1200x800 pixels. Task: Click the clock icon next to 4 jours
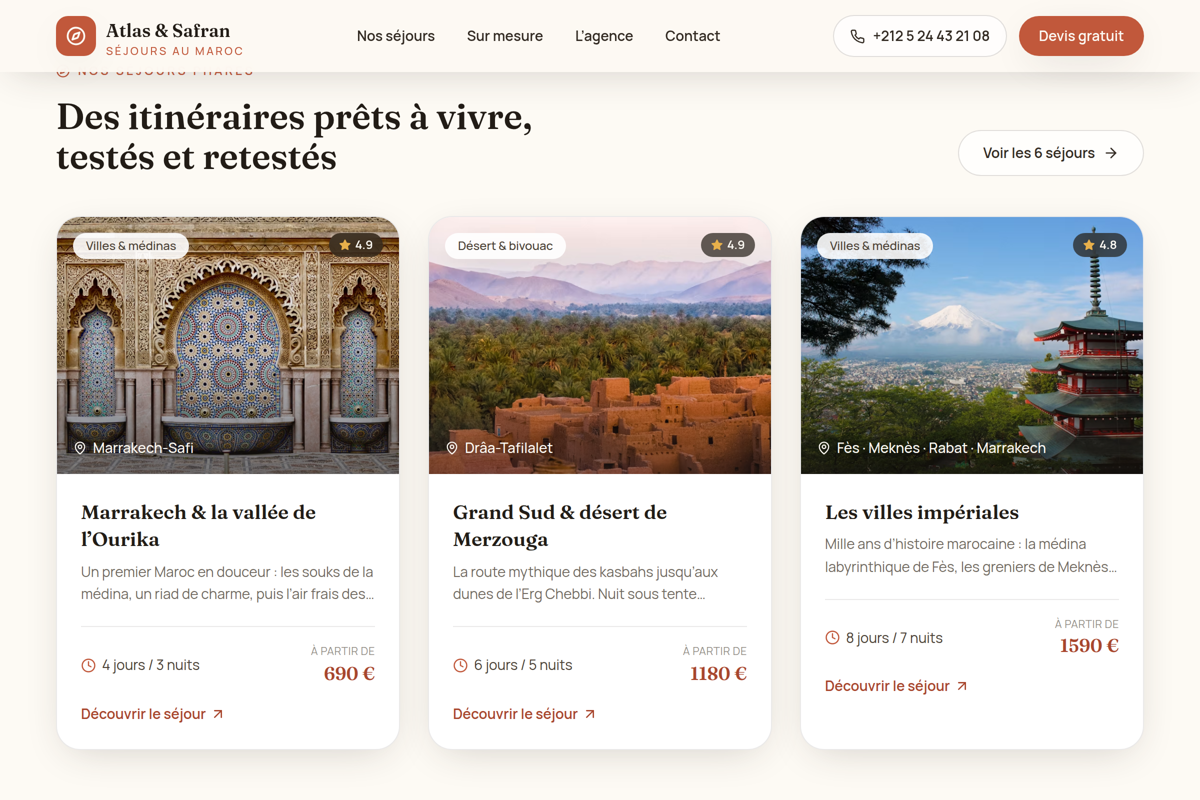pyautogui.click(x=88, y=665)
